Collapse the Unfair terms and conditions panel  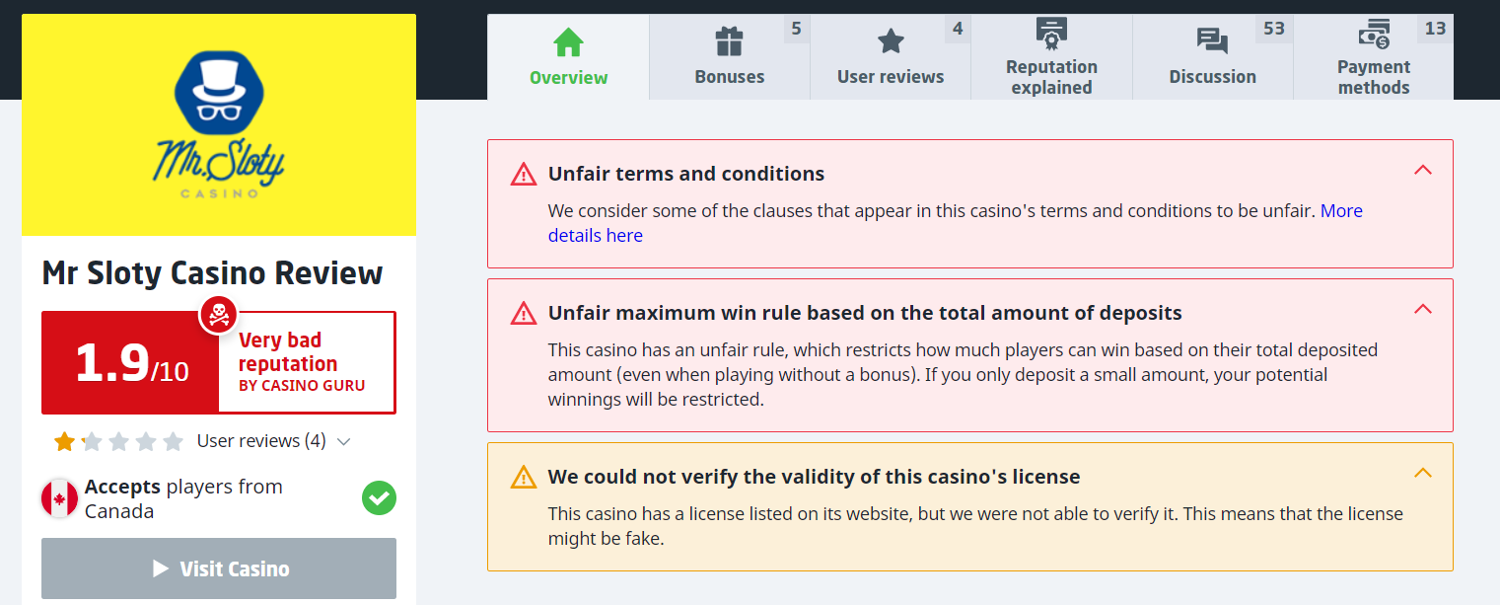pyautogui.click(x=1422, y=170)
